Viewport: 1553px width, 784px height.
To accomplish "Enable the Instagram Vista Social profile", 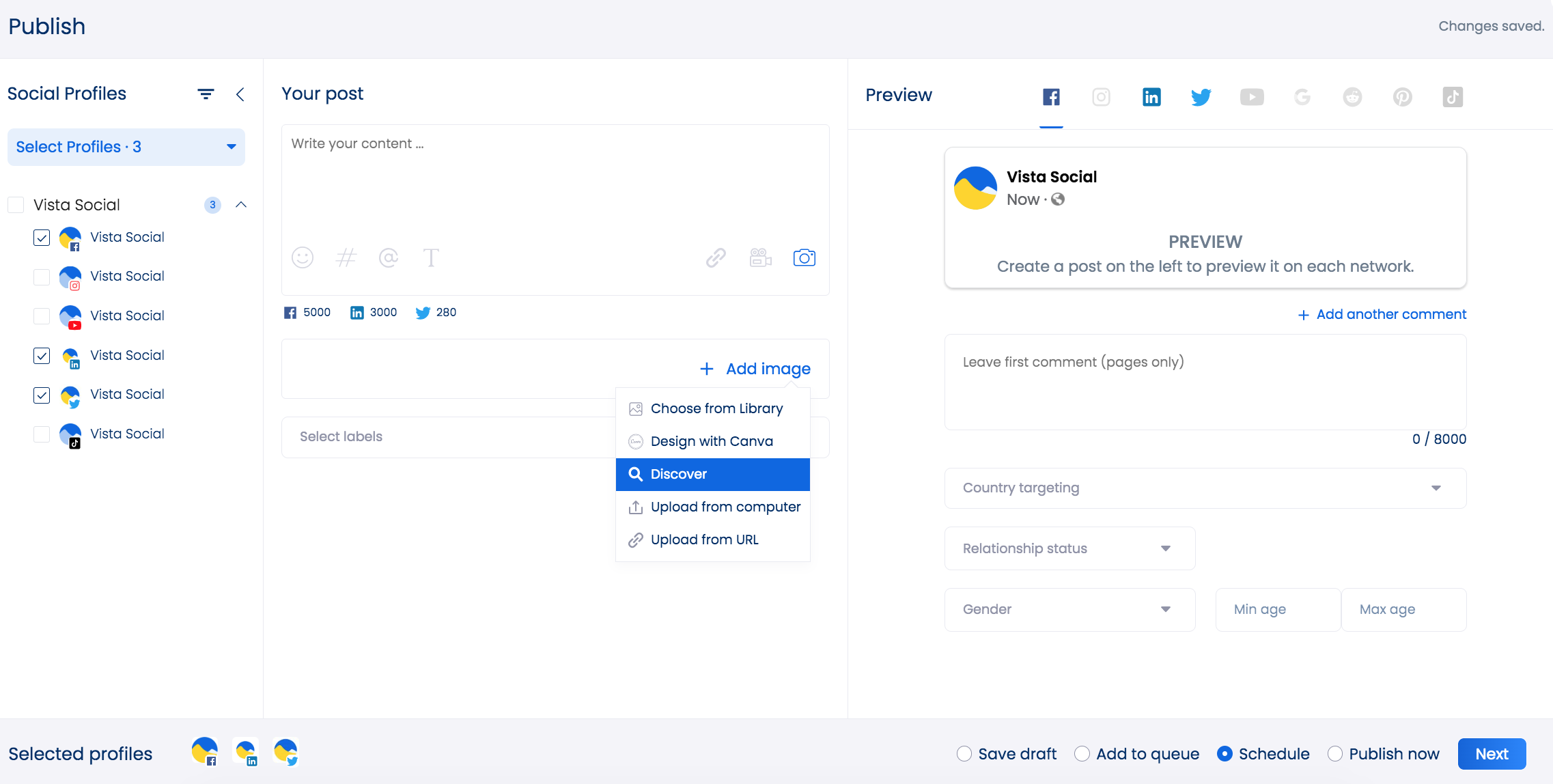I will point(41,277).
